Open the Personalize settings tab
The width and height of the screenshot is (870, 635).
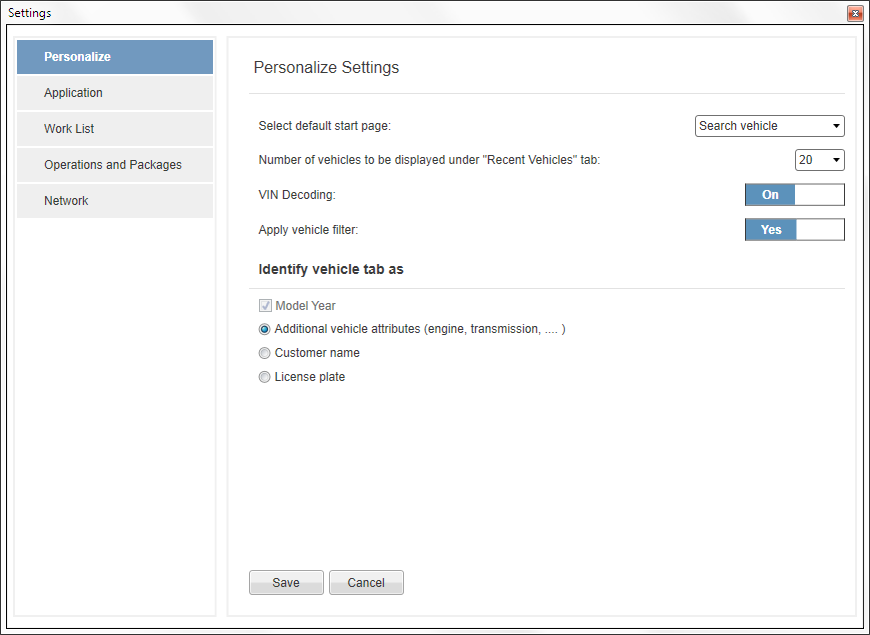115,57
